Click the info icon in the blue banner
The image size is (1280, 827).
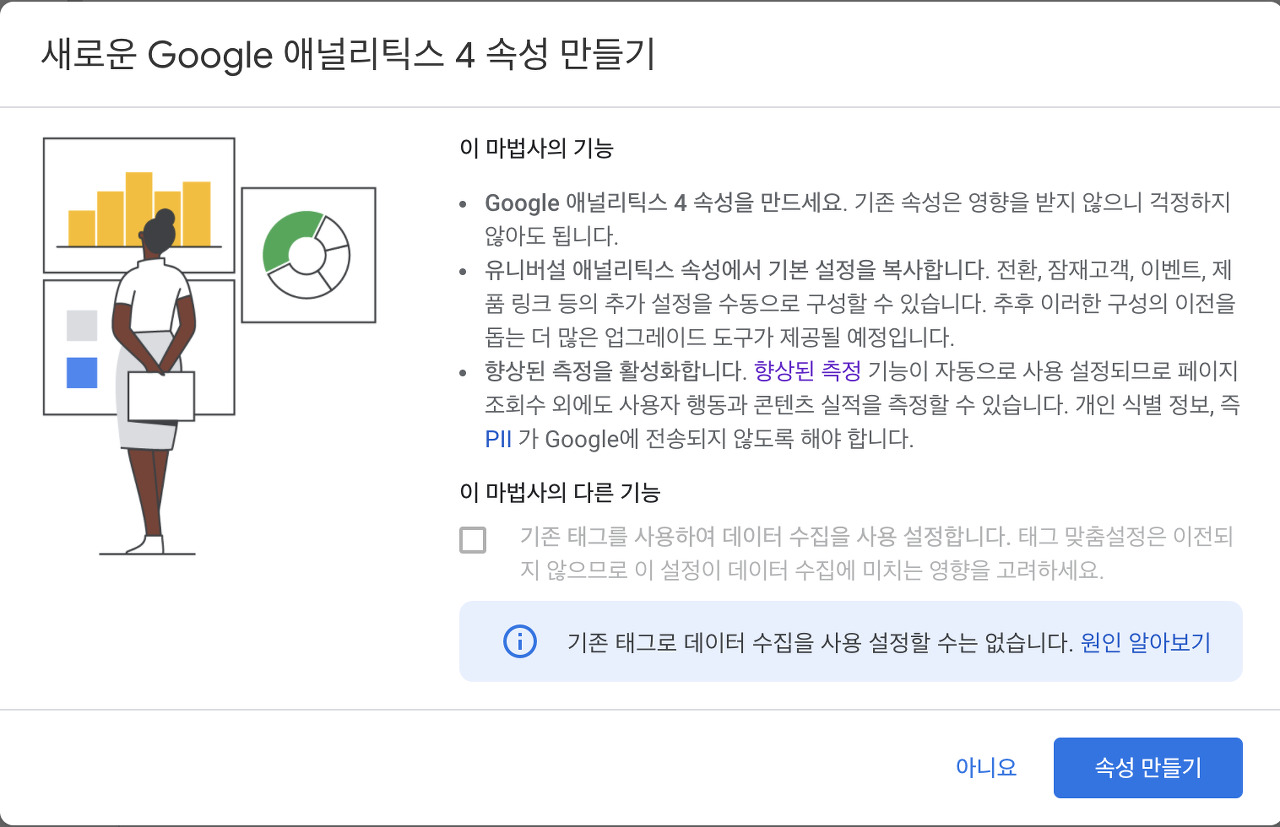(x=519, y=642)
